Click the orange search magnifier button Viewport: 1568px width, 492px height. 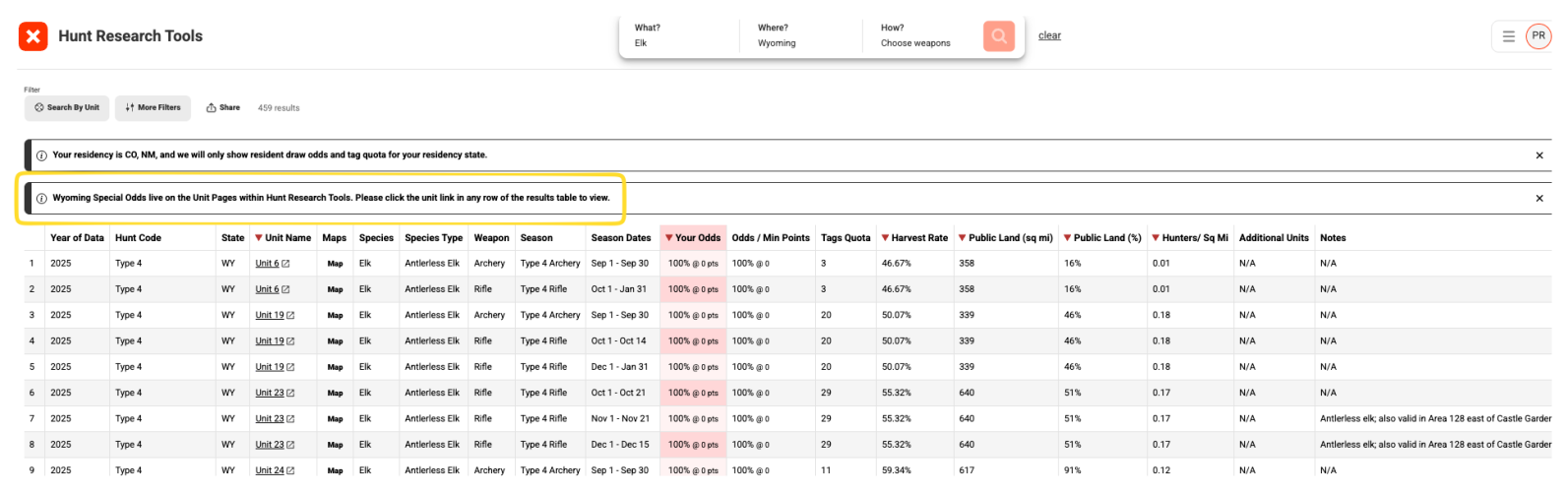[x=998, y=36]
